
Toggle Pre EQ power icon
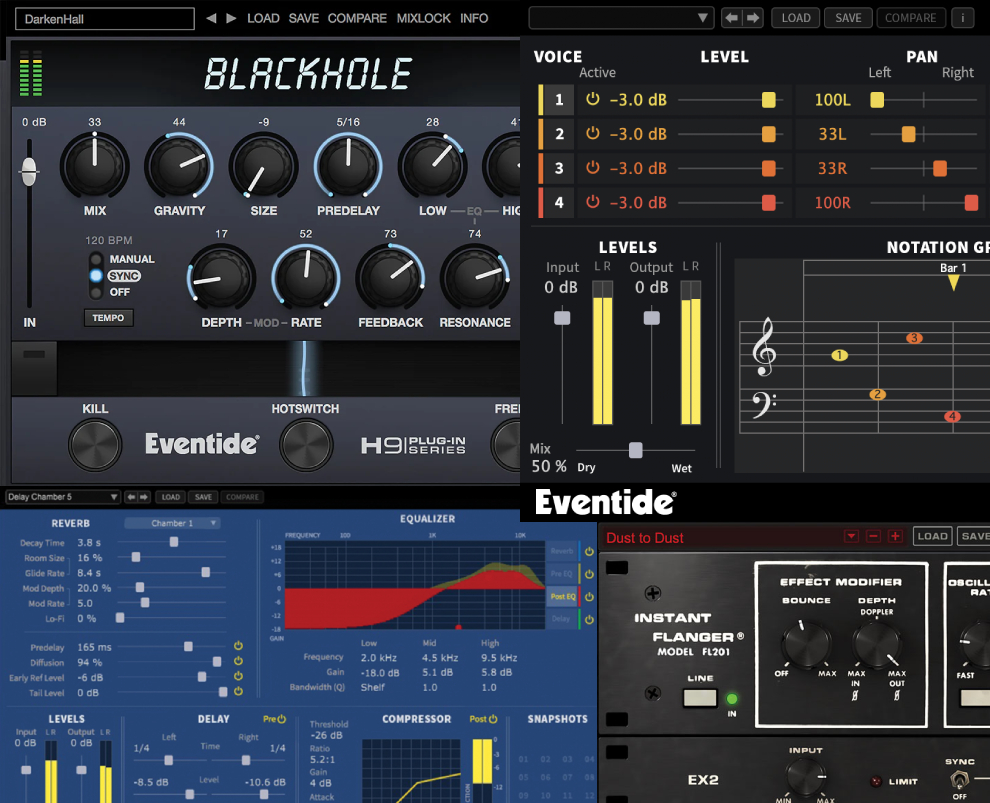(x=589, y=574)
